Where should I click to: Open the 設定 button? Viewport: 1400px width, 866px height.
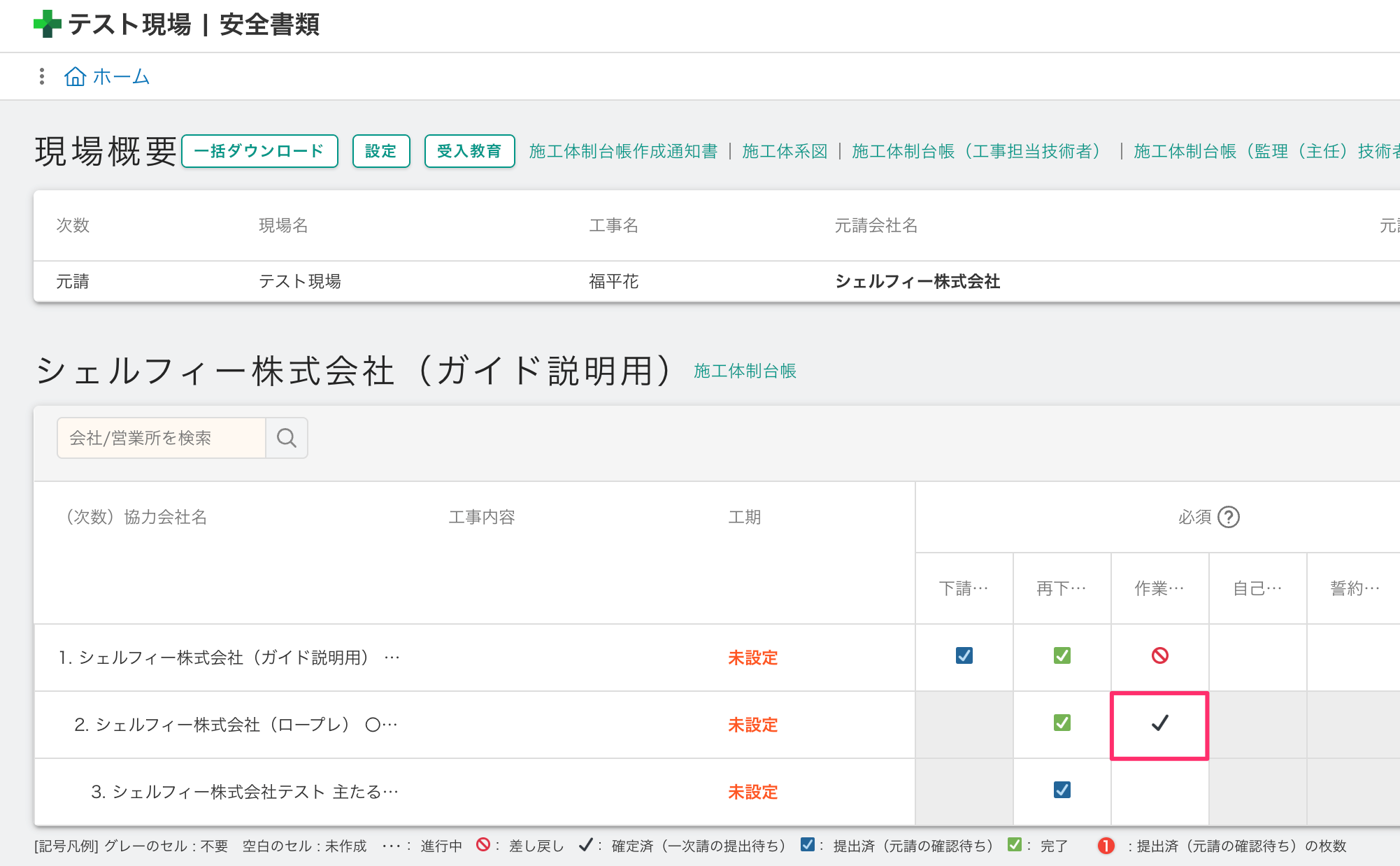380,151
